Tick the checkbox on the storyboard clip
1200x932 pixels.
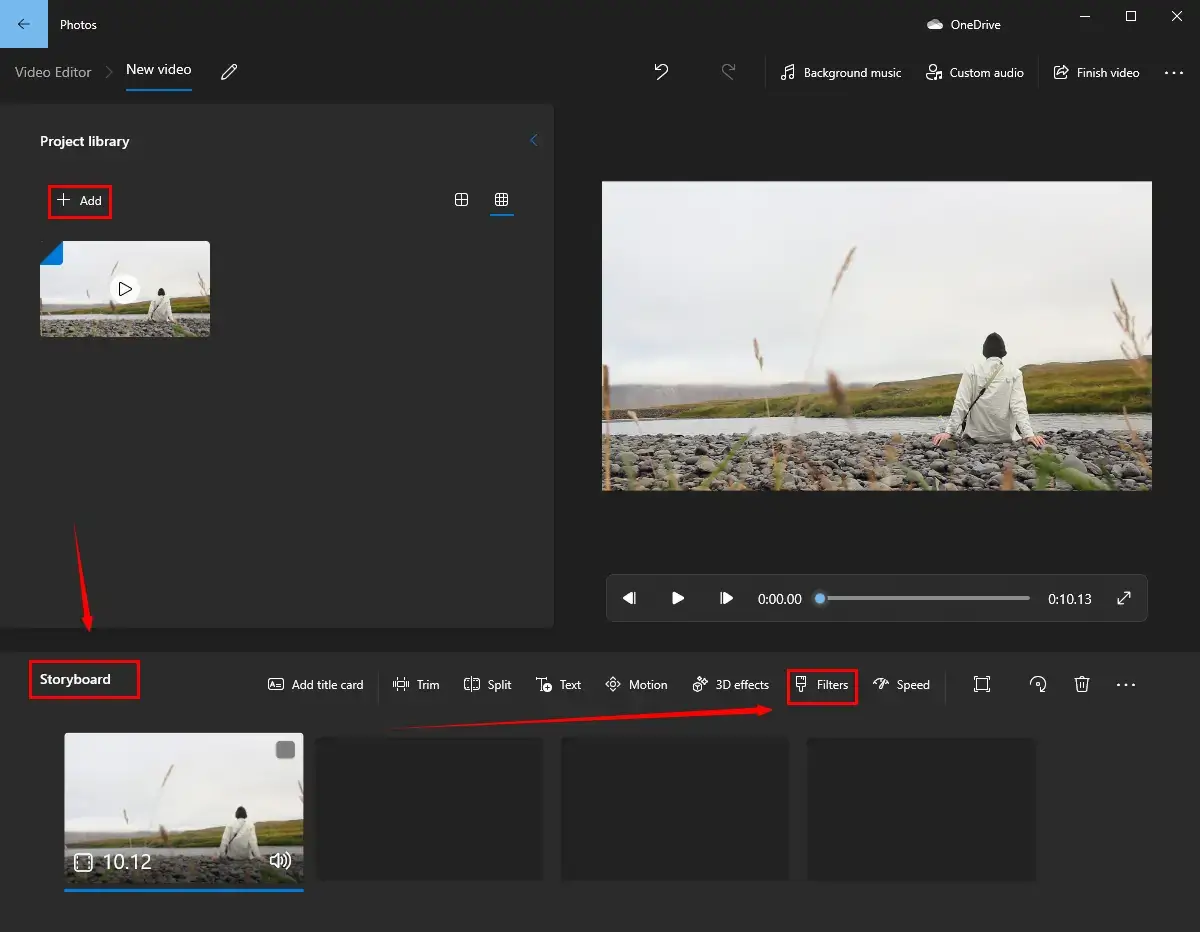[x=286, y=750]
